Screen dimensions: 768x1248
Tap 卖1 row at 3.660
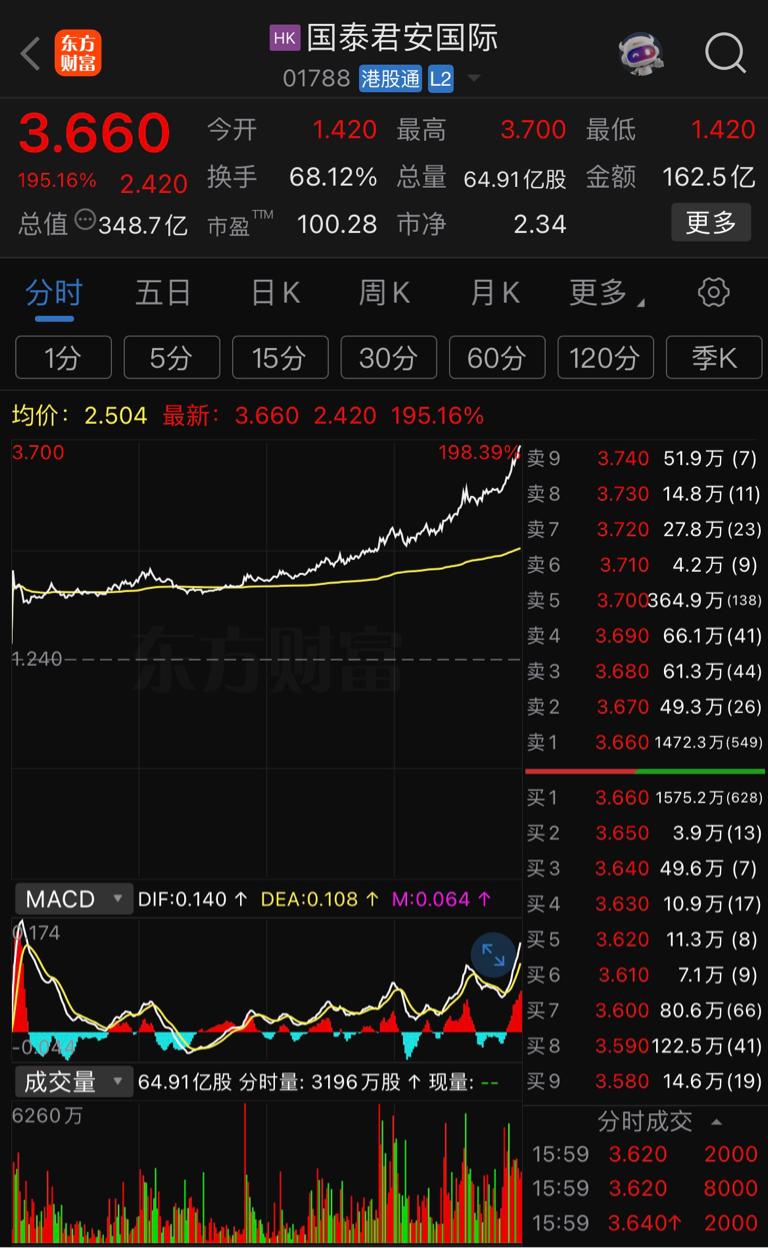644,742
